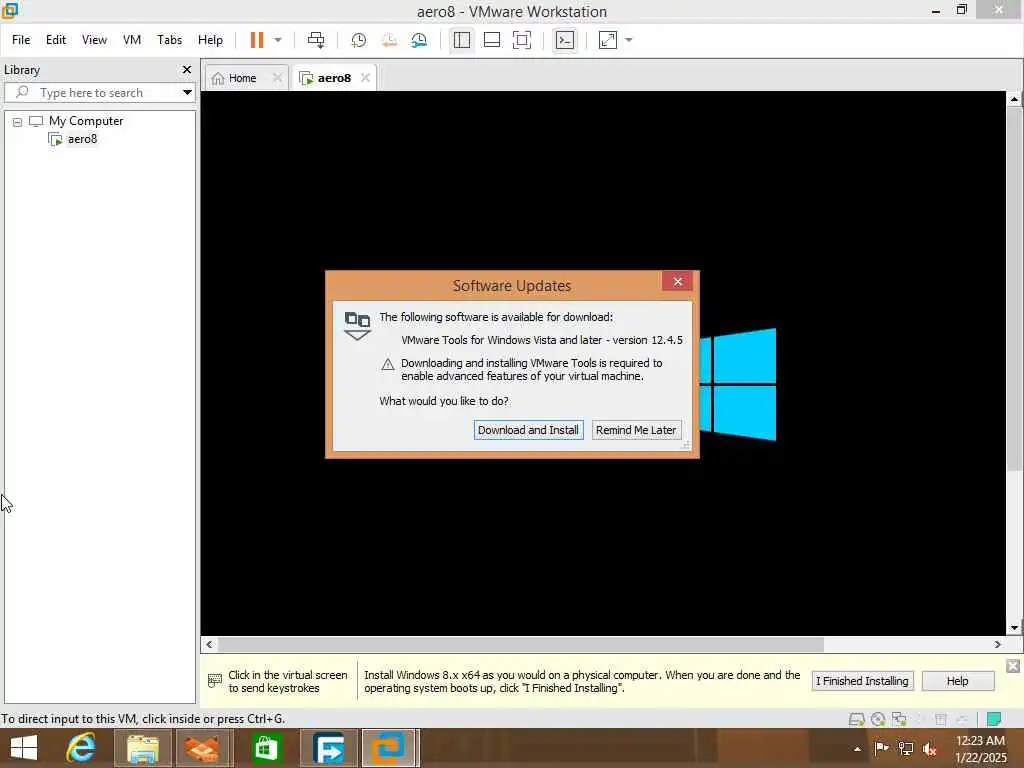
Task: Open the library search filter dropdown
Action: point(187,93)
